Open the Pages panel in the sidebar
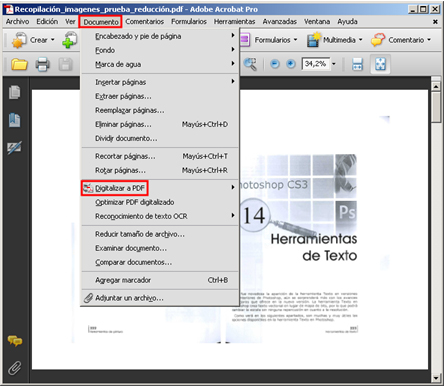444x387 pixels. coord(14,93)
